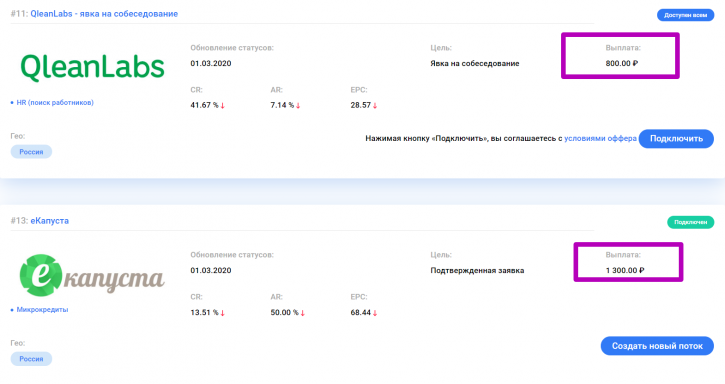The width and height of the screenshot is (725, 384).
Task: Open HR (поиск работников) category link
Action: tap(55, 103)
